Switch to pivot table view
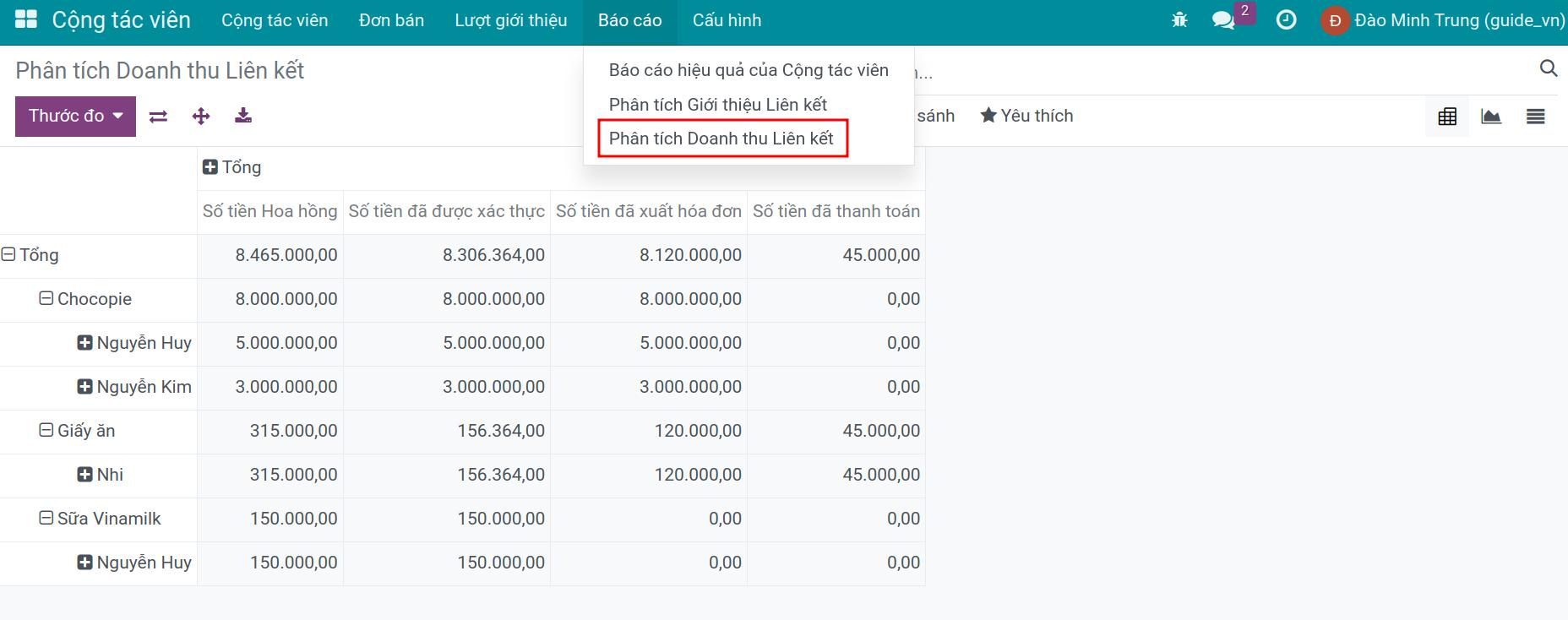This screenshot has height=620, width=1568. point(1447,117)
